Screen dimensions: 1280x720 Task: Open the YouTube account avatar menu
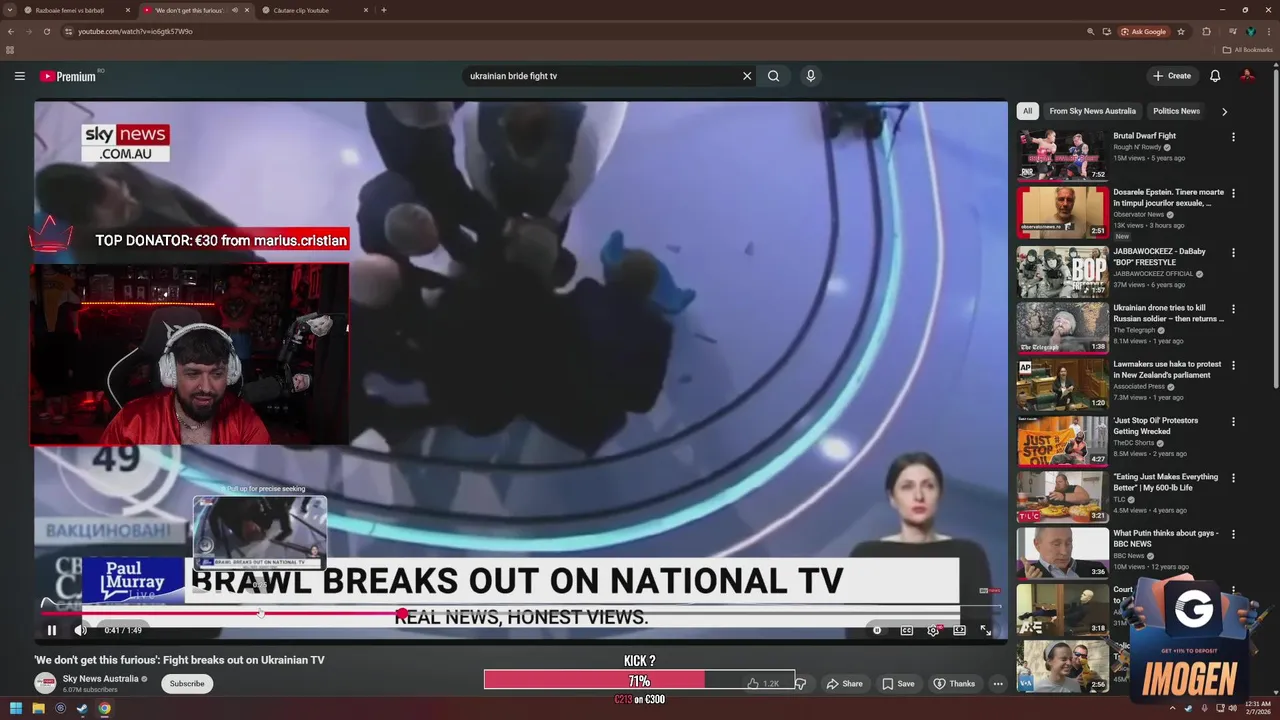(x=1247, y=76)
